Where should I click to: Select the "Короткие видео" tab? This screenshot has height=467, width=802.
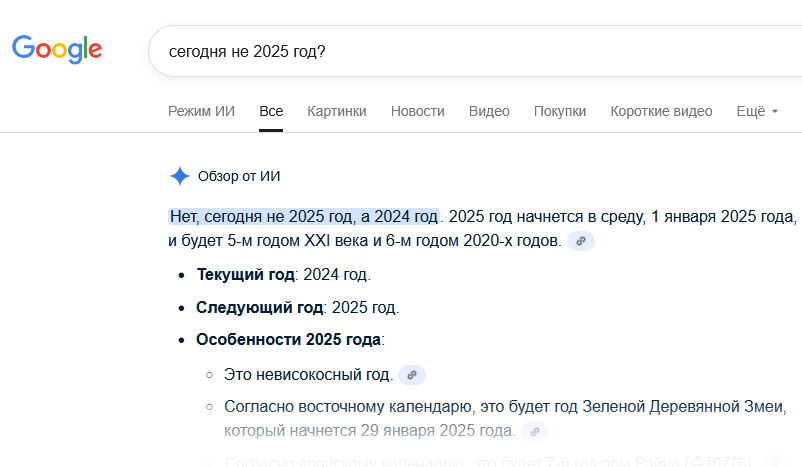pyautogui.click(x=661, y=111)
